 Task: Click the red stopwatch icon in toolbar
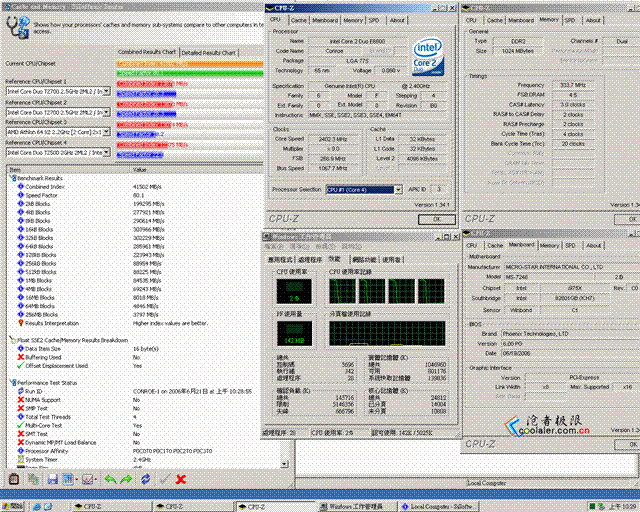14,479
